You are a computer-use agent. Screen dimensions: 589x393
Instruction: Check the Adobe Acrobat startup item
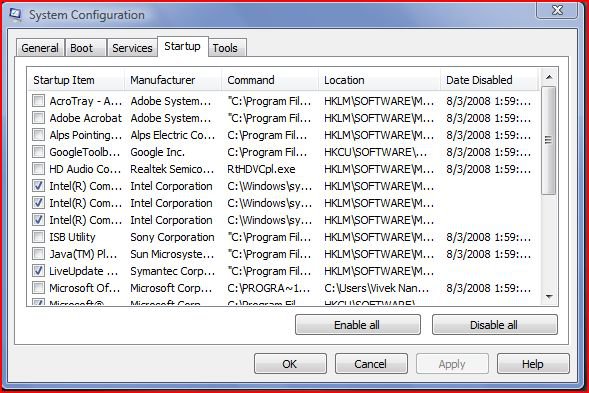click(x=38, y=118)
